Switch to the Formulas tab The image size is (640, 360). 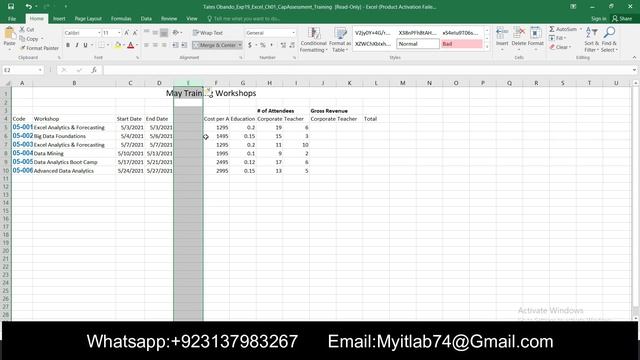[121, 19]
